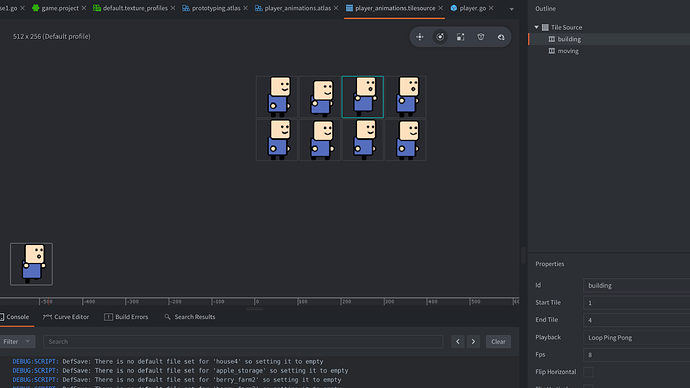Select Tile Source in the Outline

point(566,27)
